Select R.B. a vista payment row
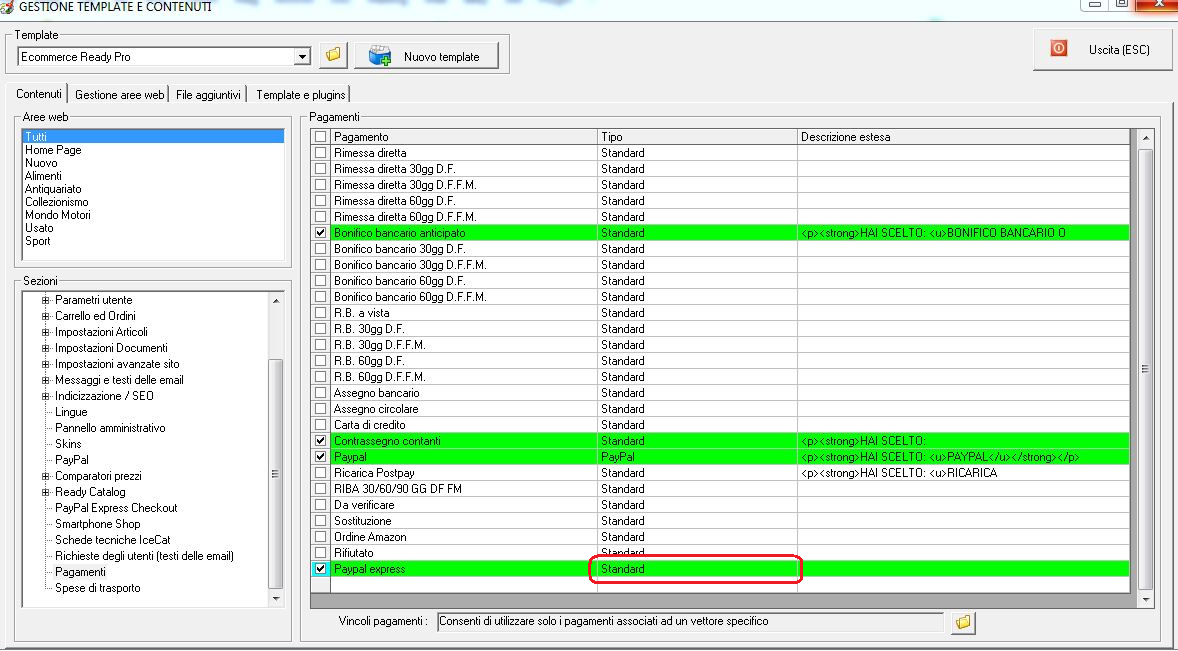This screenshot has width=1178, height=651. coord(720,313)
